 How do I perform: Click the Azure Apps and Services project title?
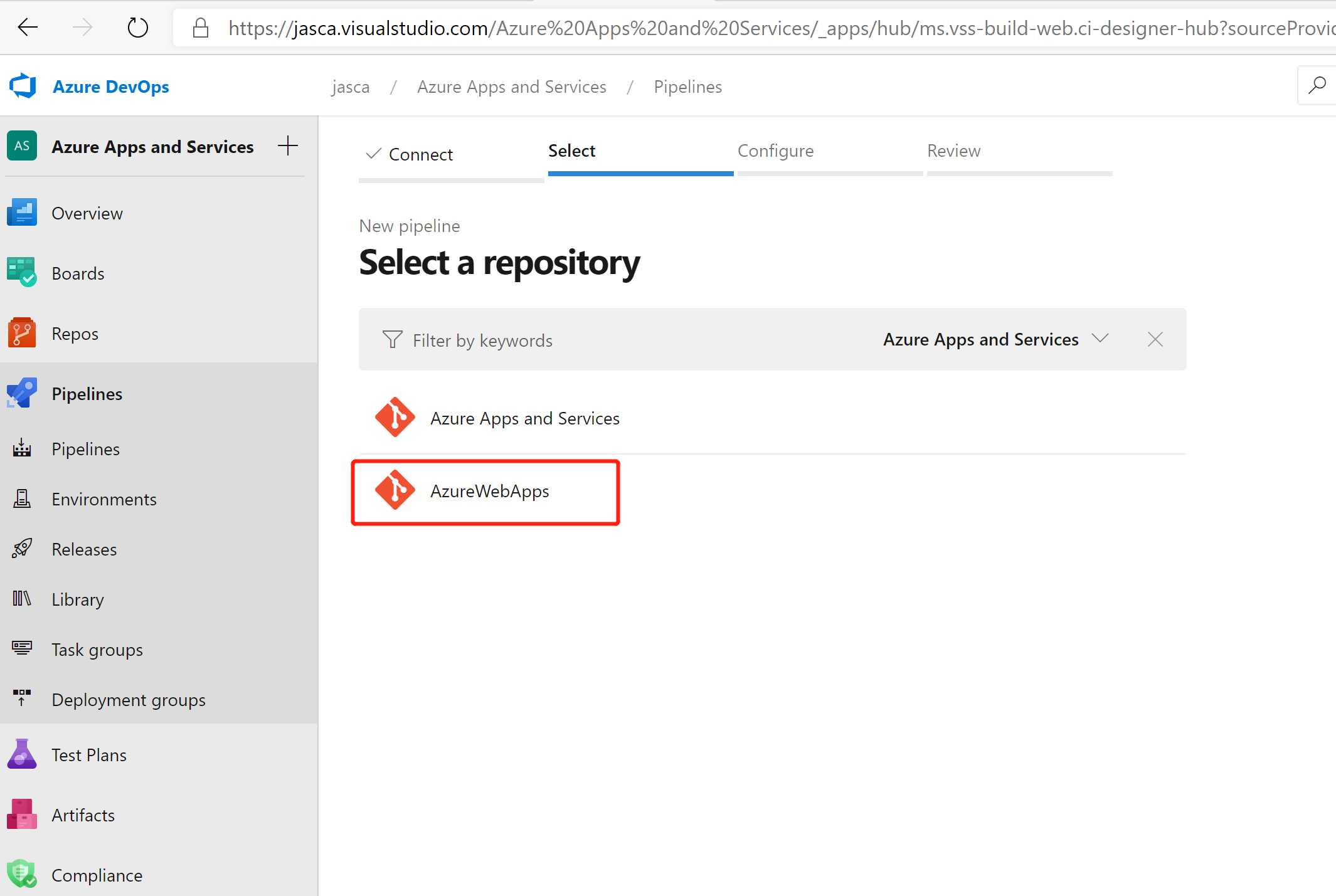(152, 146)
